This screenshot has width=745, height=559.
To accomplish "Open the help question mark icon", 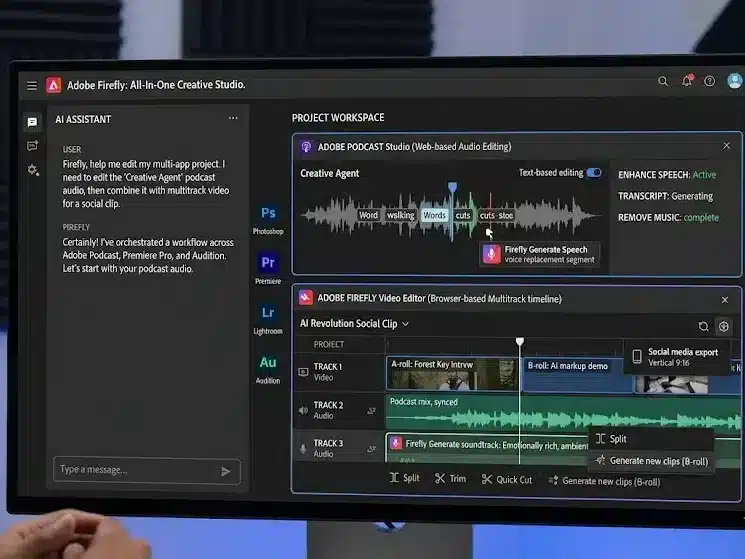I will (709, 81).
